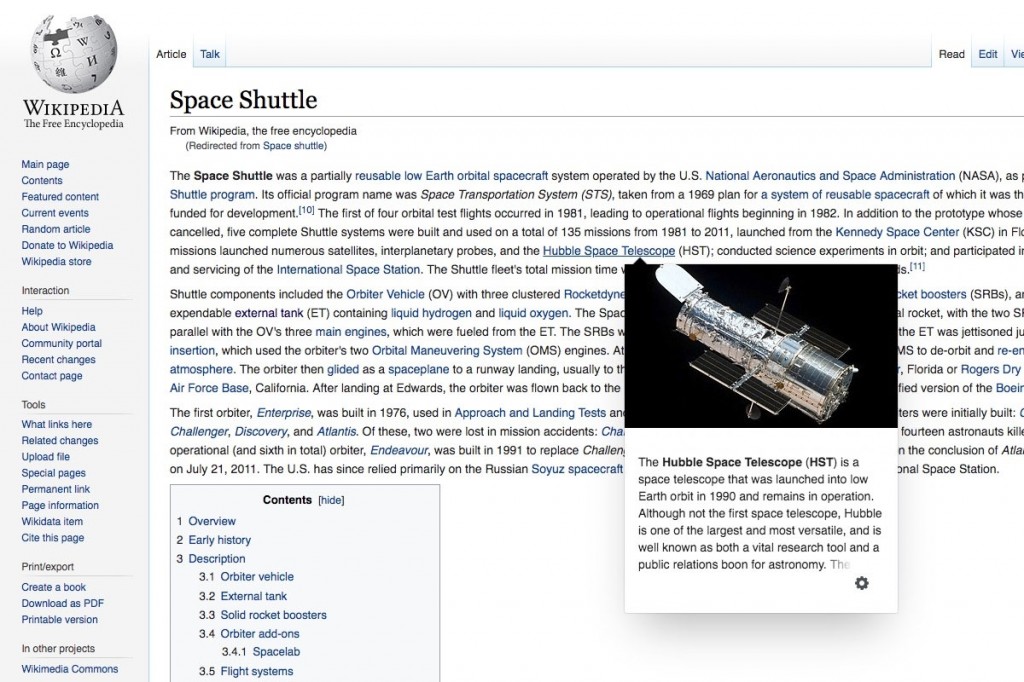Open the Kennedy Space Center link
Image resolution: width=1024 pixels, height=682 pixels.
(x=897, y=232)
